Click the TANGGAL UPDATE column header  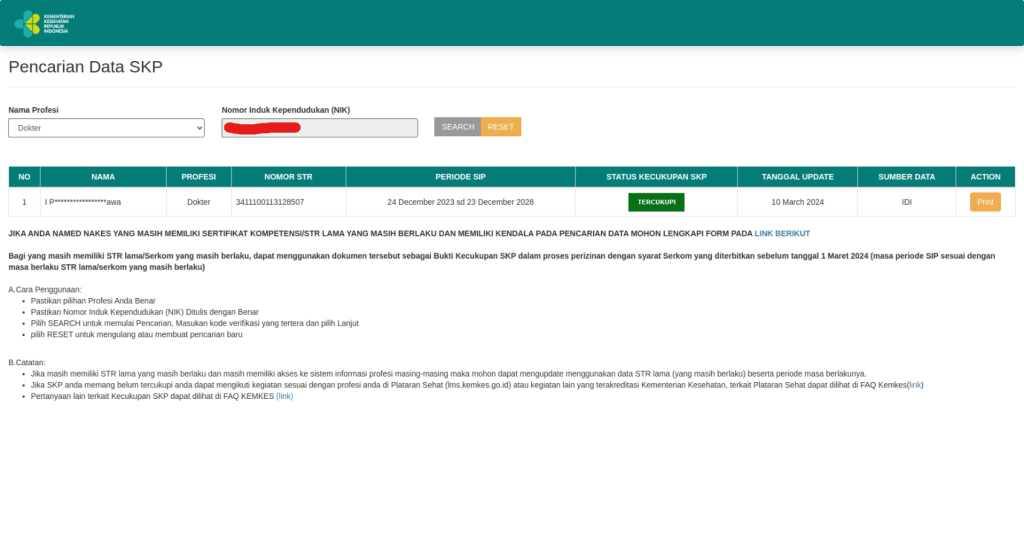pos(797,177)
